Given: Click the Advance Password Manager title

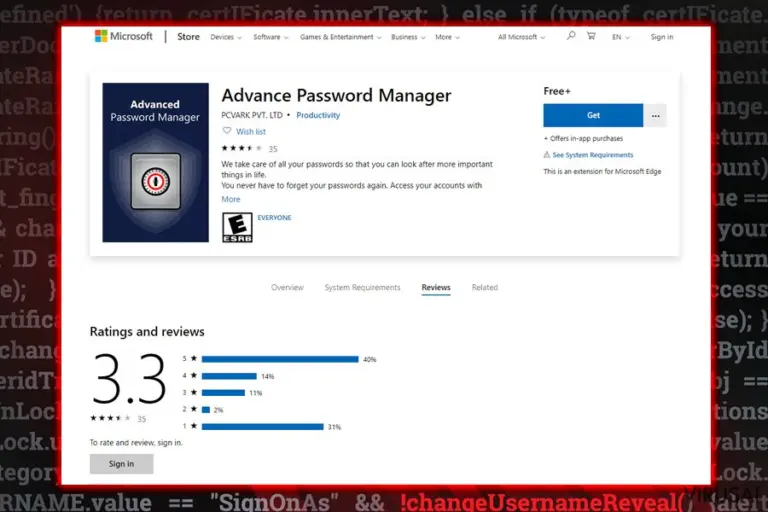Looking at the screenshot, I should pos(336,96).
